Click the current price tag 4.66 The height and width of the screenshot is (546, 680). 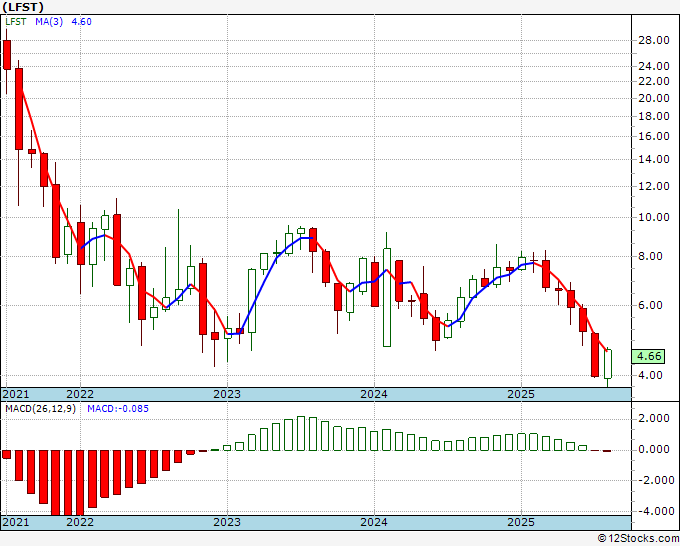(648, 356)
